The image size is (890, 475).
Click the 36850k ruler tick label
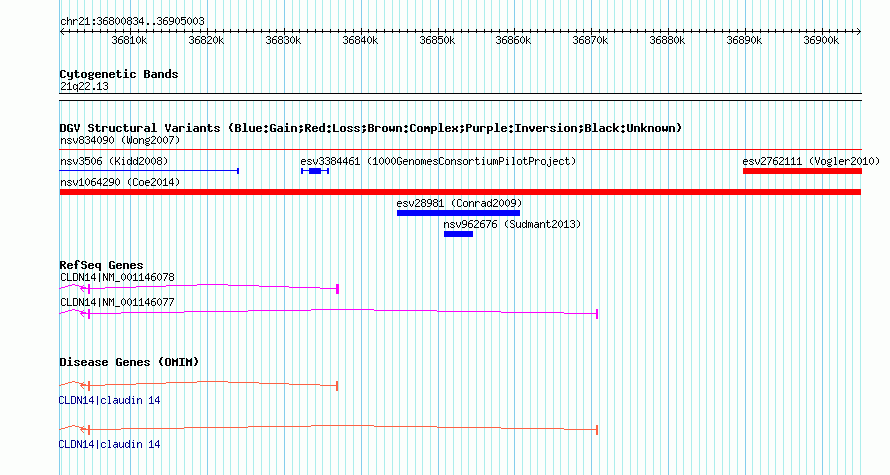click(x=437, y=41)
